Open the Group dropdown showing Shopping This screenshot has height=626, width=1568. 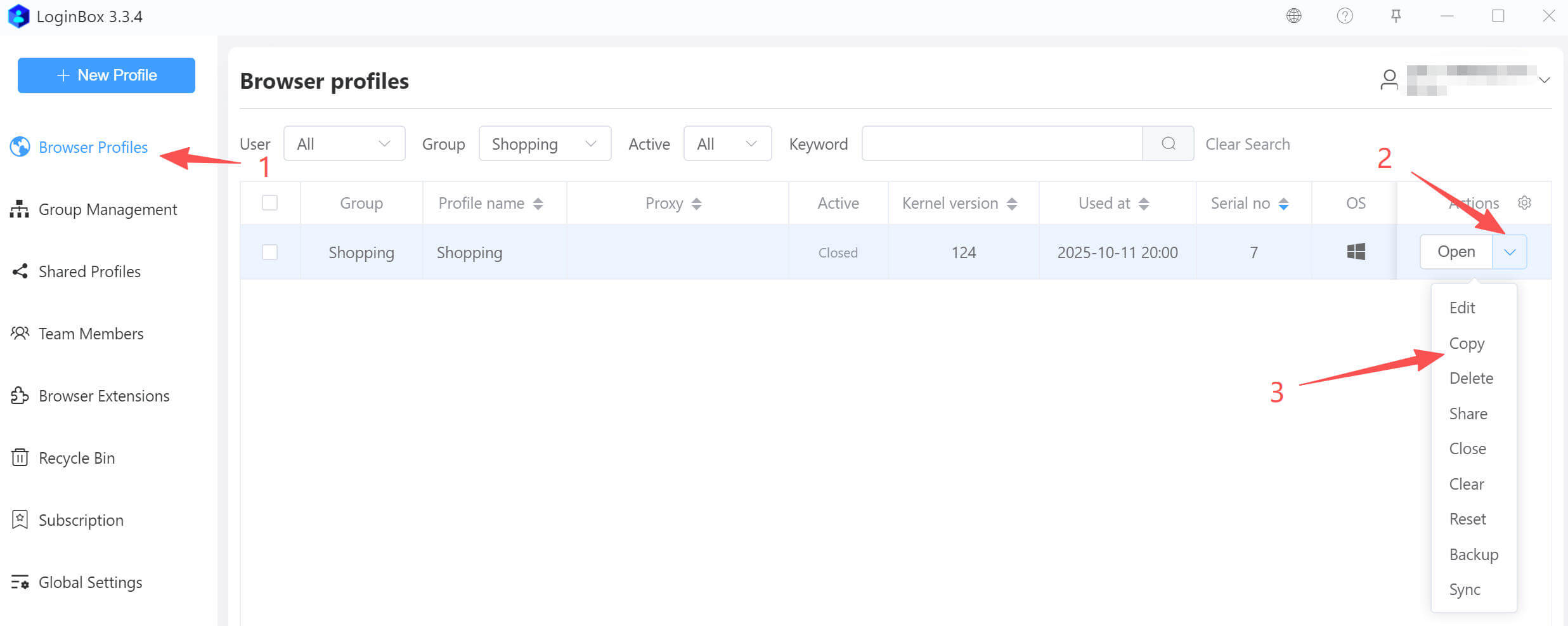pyautogui.click(x=544, y=144)
